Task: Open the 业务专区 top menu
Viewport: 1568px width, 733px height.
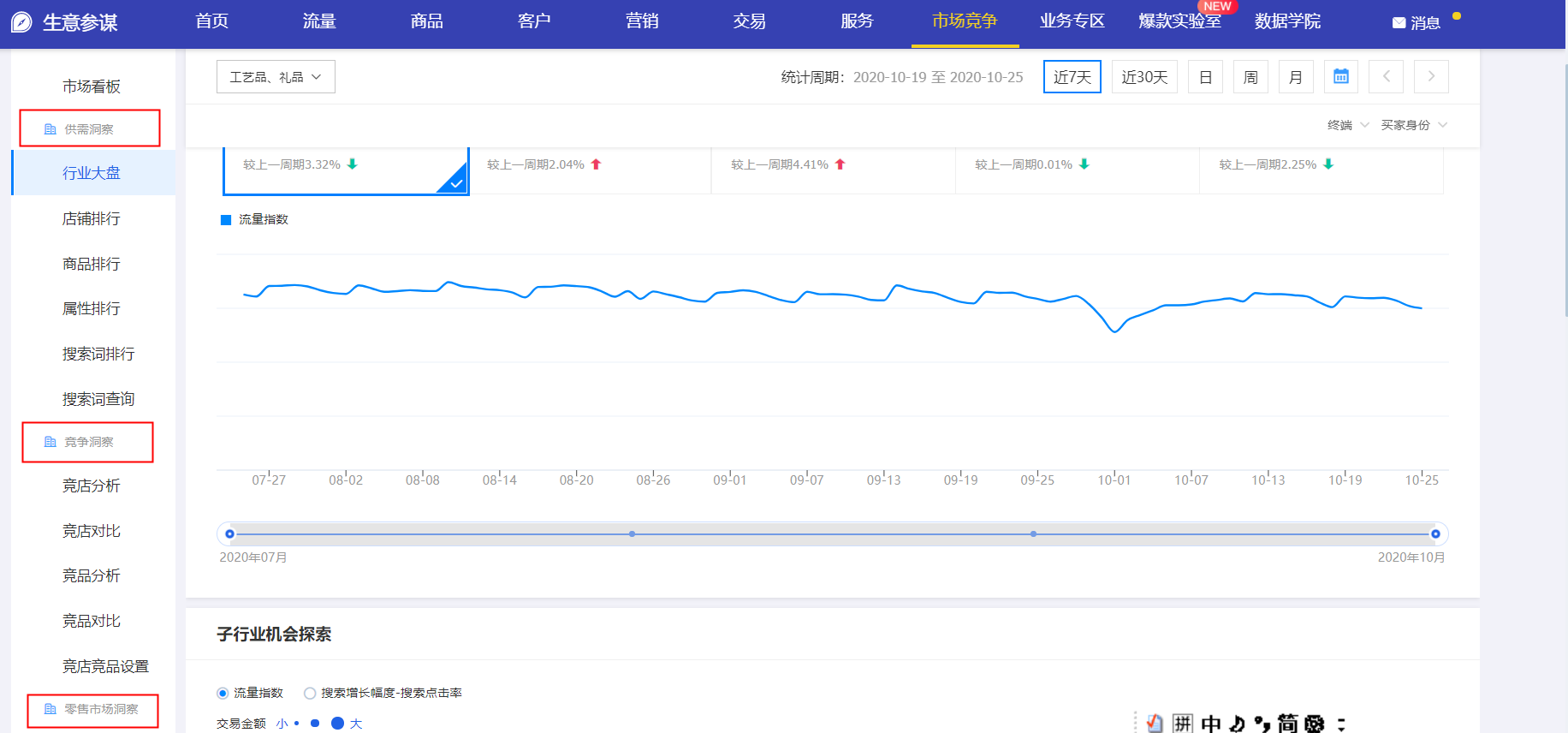Action: 1072,21
